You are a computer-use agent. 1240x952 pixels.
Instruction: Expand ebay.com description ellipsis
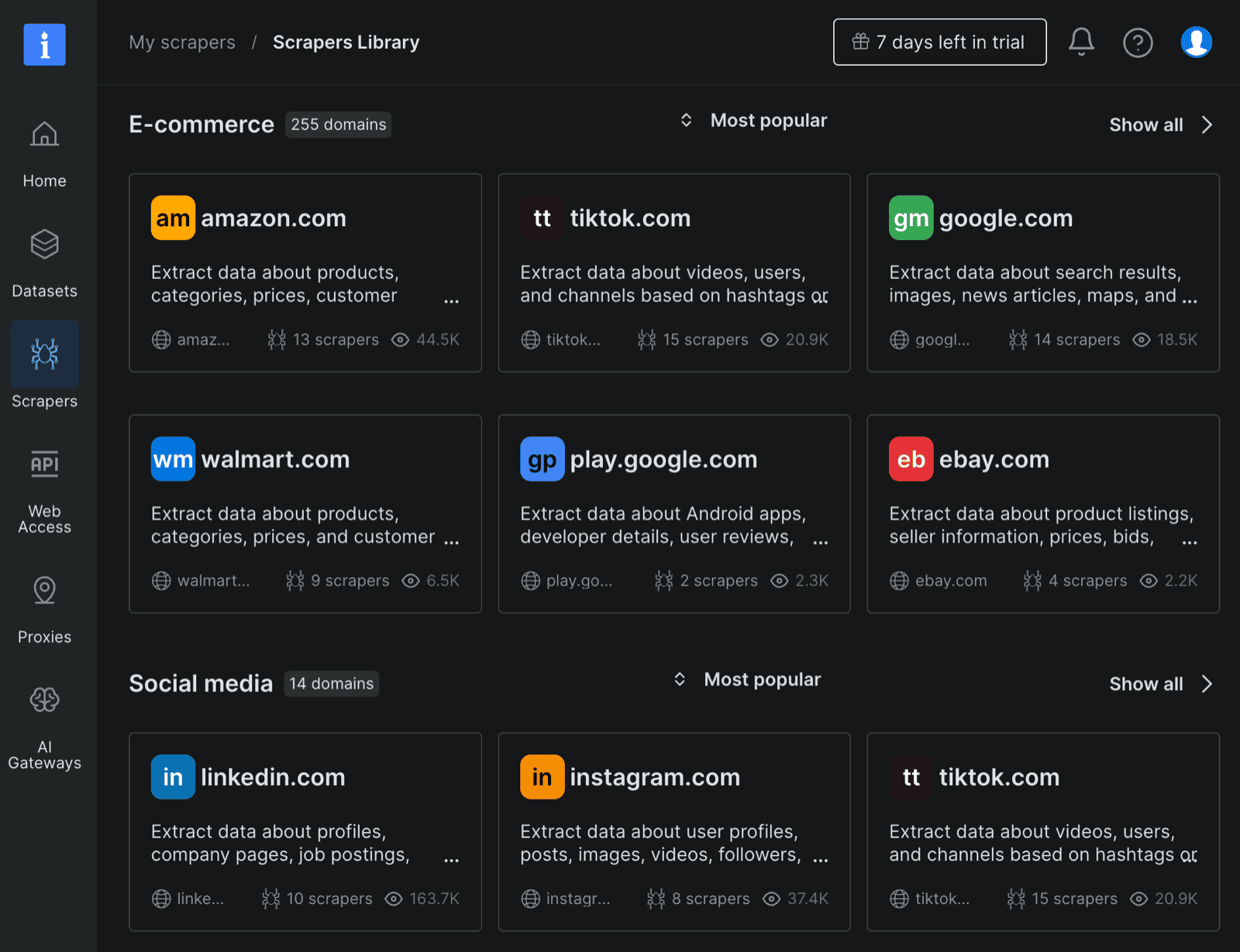pyautogui.click(x=1190, y=542)
